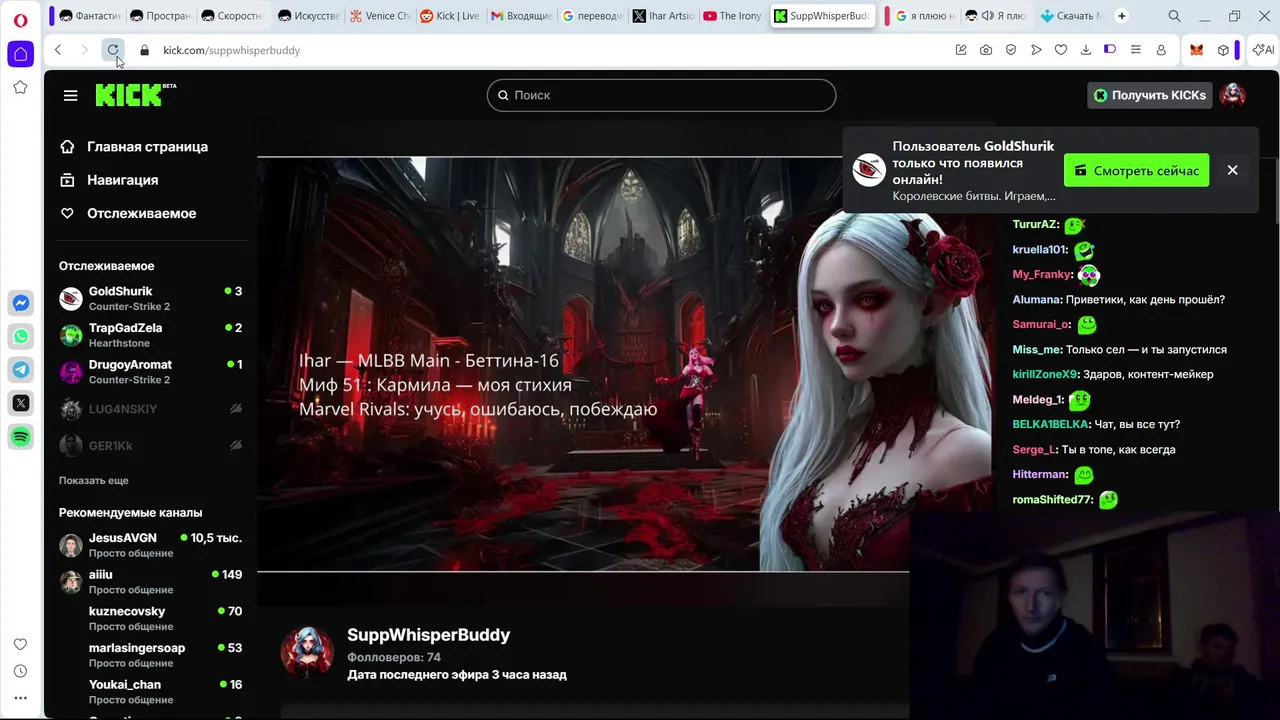
Task: Open the three-dot sidebar setup menu
Action: [x=20, y=698]
